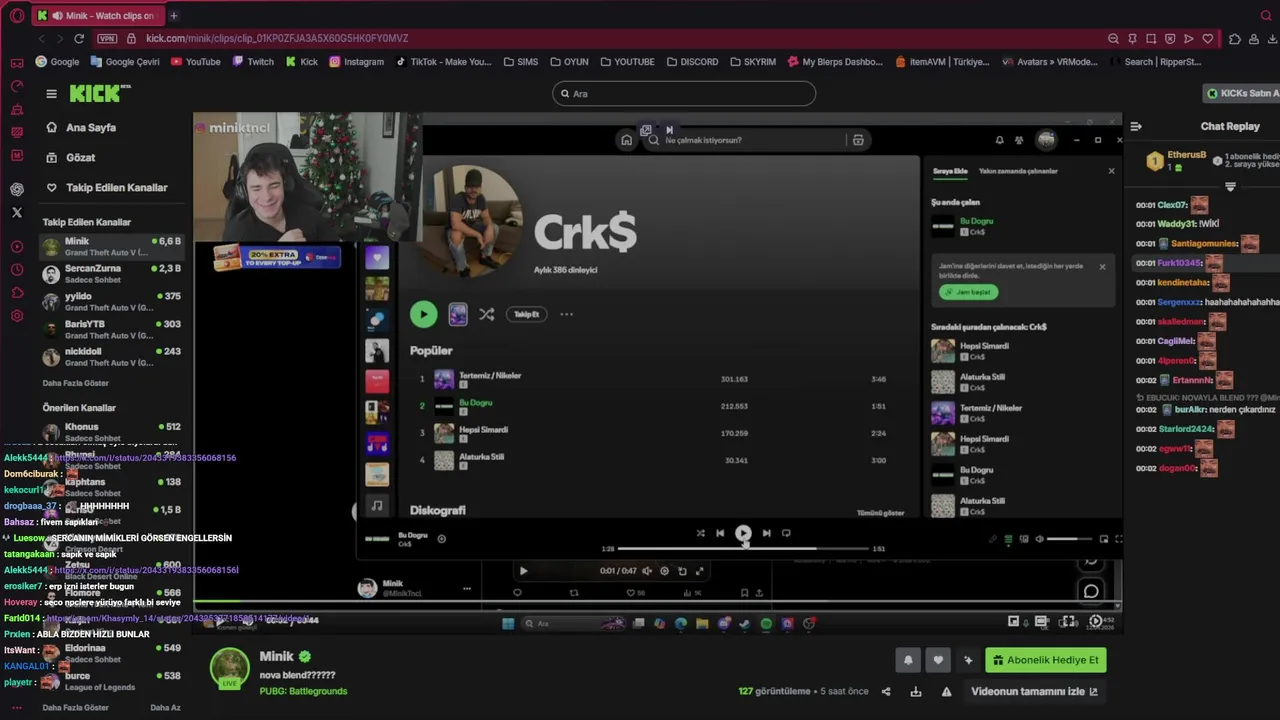Viewport: 1280px width, 720px height.
Task: Toggle notifications bell for Minik
Action: point(908,660)
